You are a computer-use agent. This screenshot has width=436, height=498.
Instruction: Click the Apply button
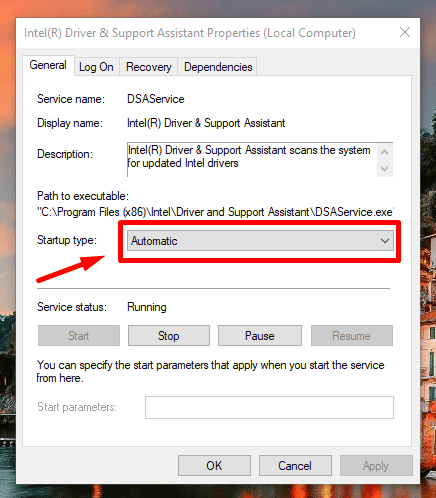click(x=376, y=466)
